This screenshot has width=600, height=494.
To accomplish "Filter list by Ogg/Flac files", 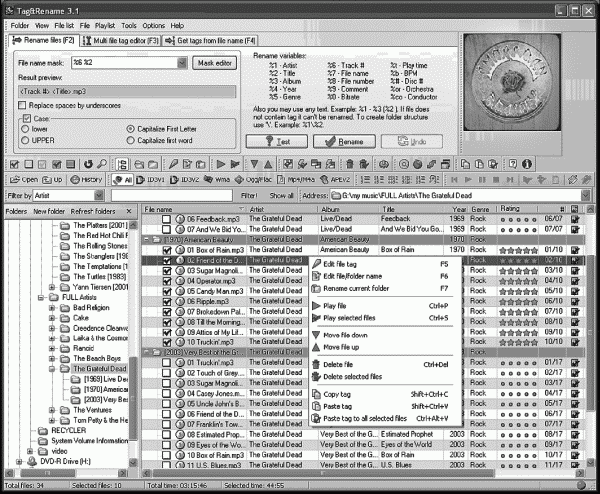I will tap(254, 179).
